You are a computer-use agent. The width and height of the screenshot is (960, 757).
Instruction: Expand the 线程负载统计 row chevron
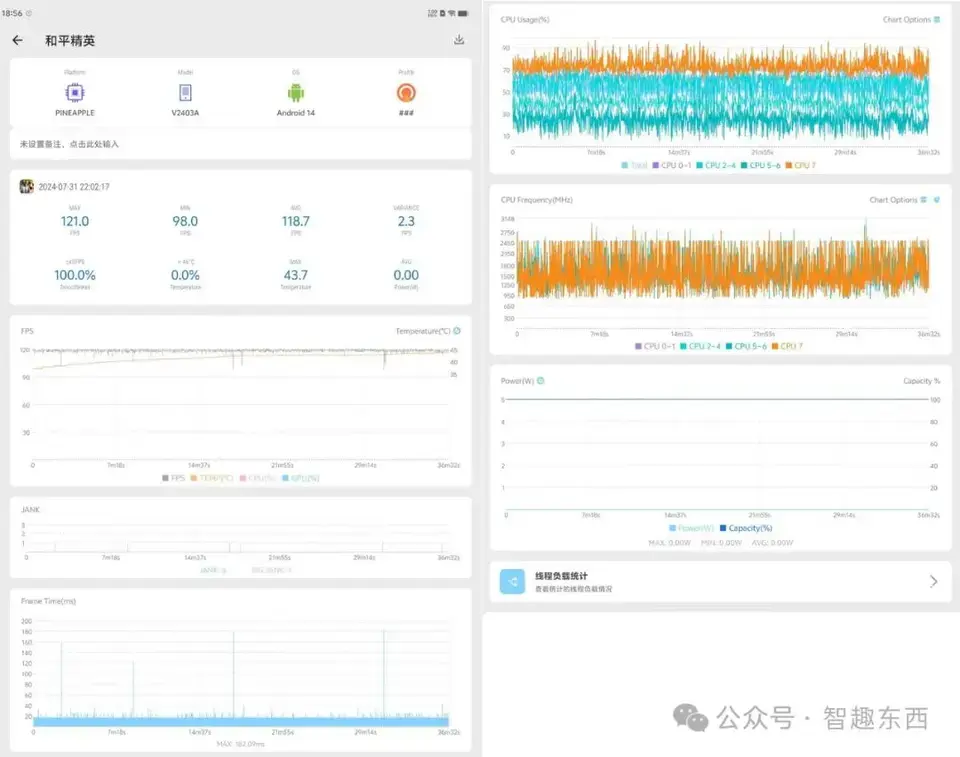click(x=933, y=581)
